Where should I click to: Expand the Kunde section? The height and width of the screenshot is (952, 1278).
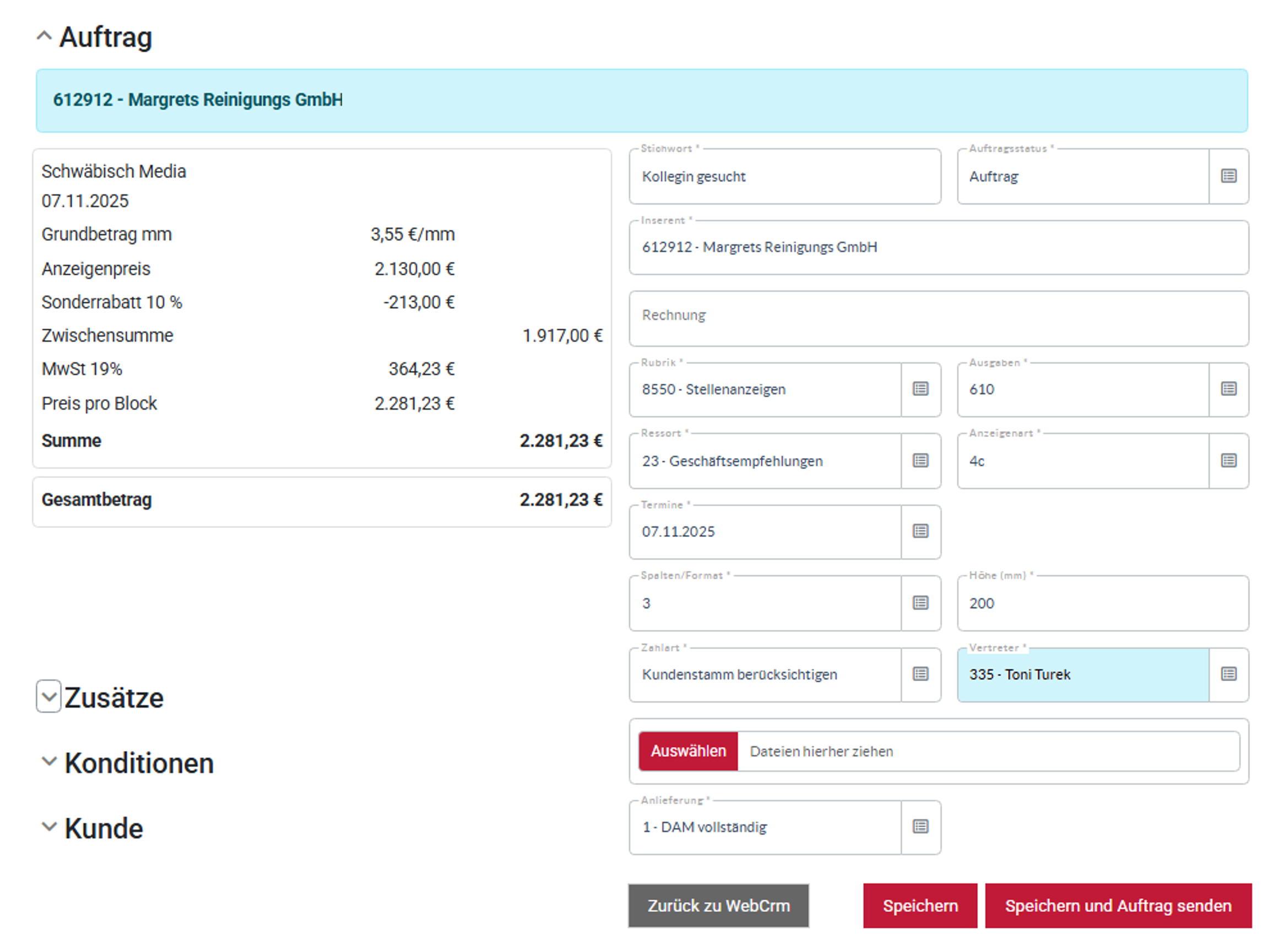click(49, 827)
